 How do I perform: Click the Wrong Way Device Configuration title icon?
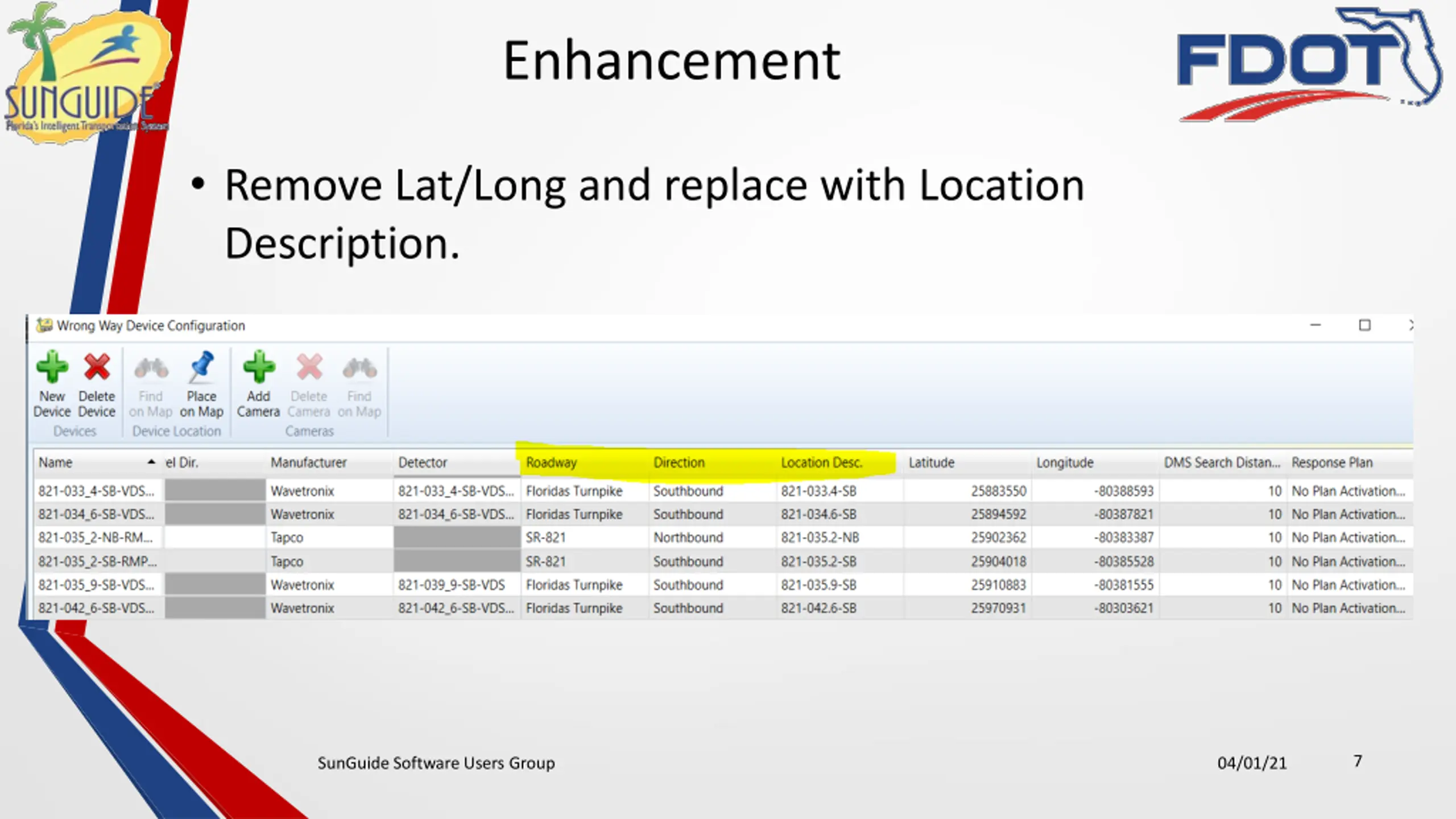(x=44, y=325)
